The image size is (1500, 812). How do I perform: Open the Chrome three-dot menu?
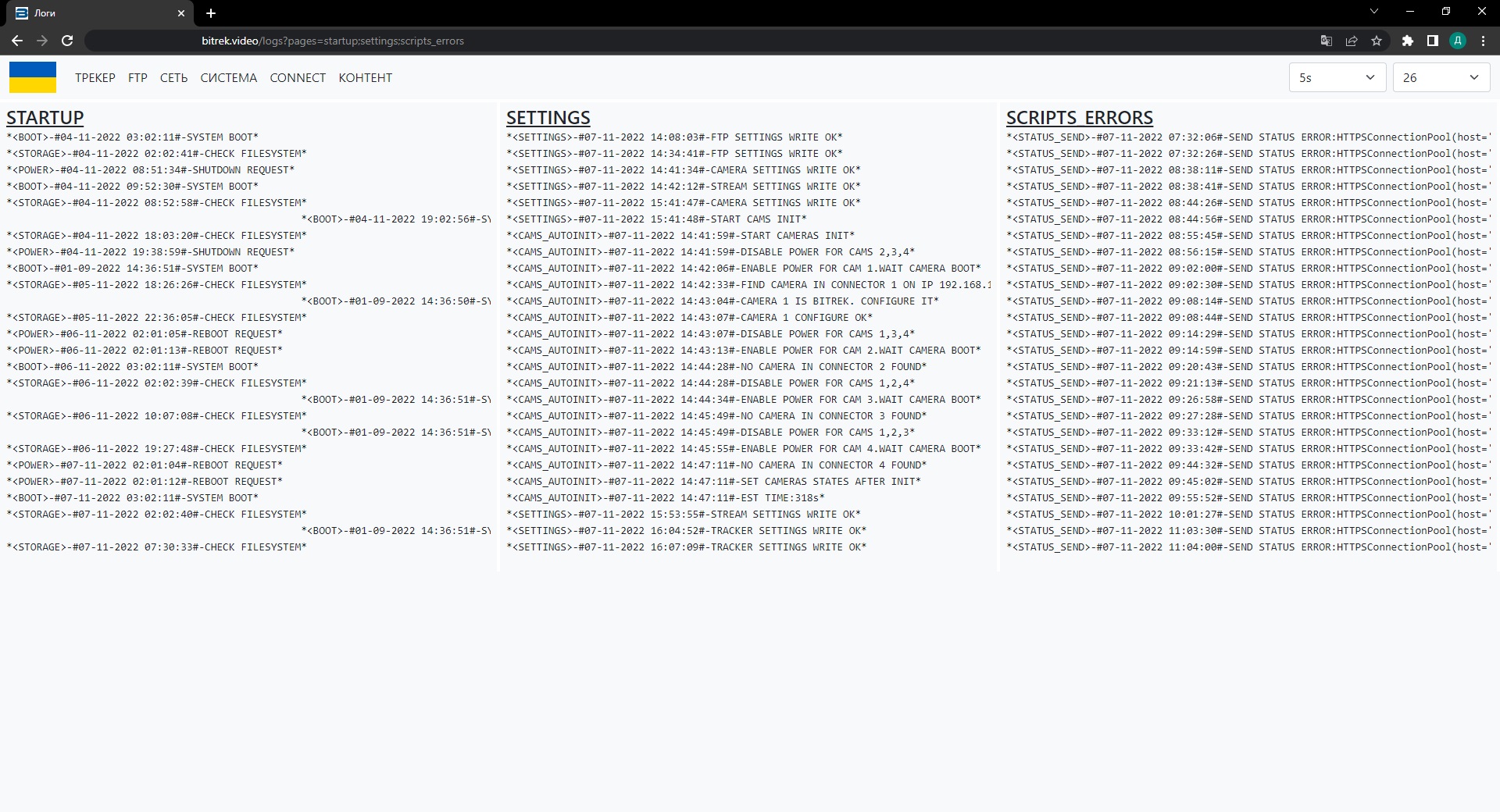(x=1483, y=41)
